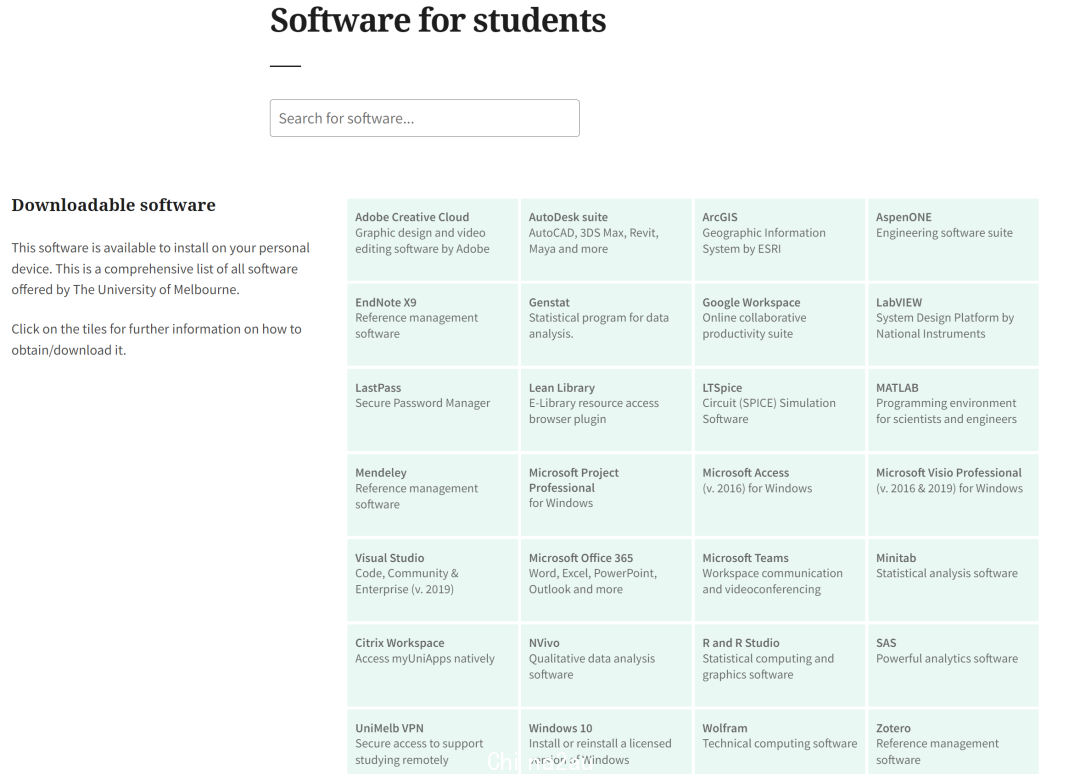Open the LabVIEW tile
Viewport: 1080px width, 774px height.
pyautogui.click(x=953, y=325)
